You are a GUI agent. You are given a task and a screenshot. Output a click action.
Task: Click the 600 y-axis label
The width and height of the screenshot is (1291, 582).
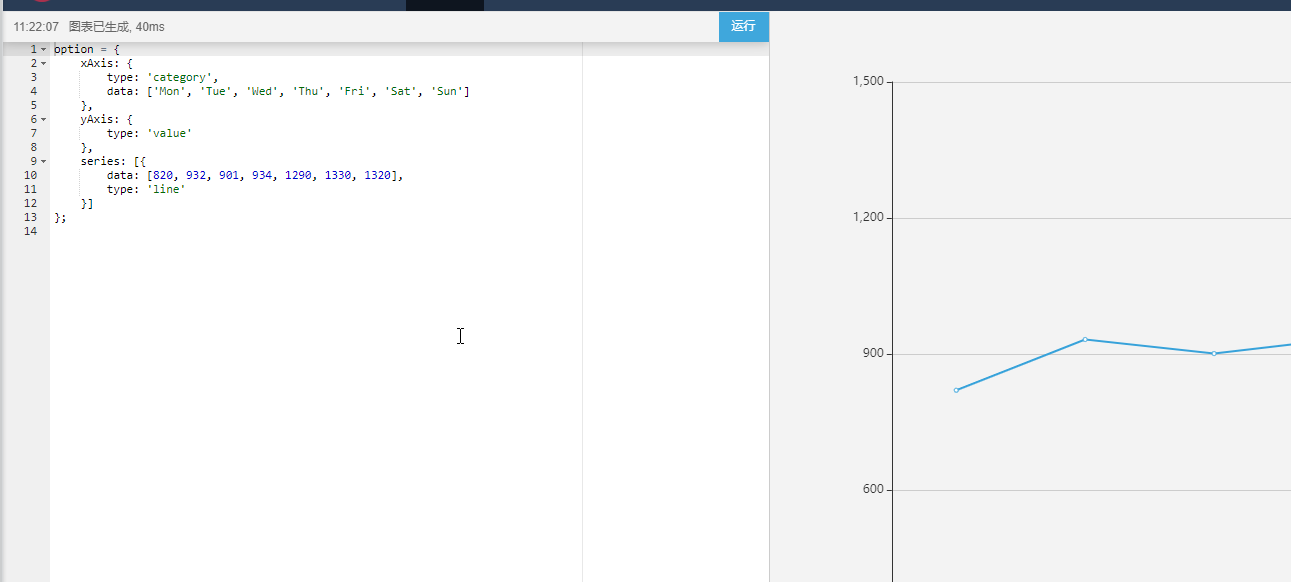[872, 490]
